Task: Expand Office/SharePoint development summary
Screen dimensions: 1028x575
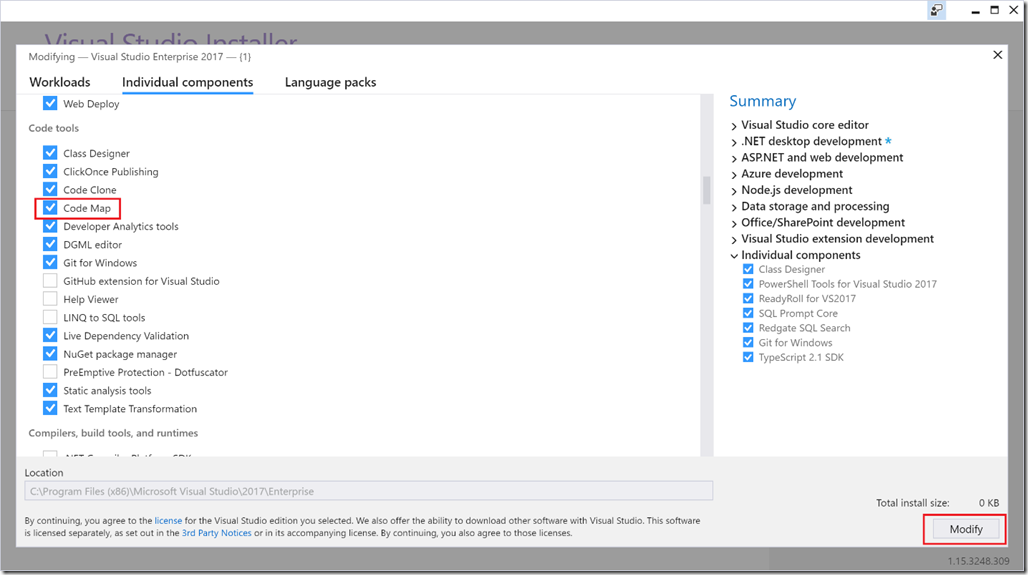Action: (734, 224)
